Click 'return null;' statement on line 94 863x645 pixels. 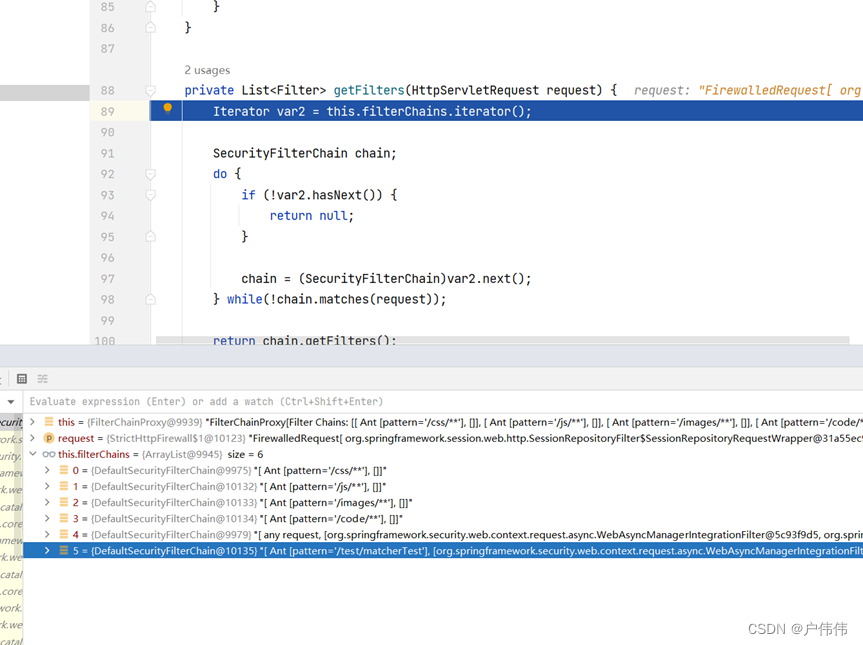coord(312,216)
